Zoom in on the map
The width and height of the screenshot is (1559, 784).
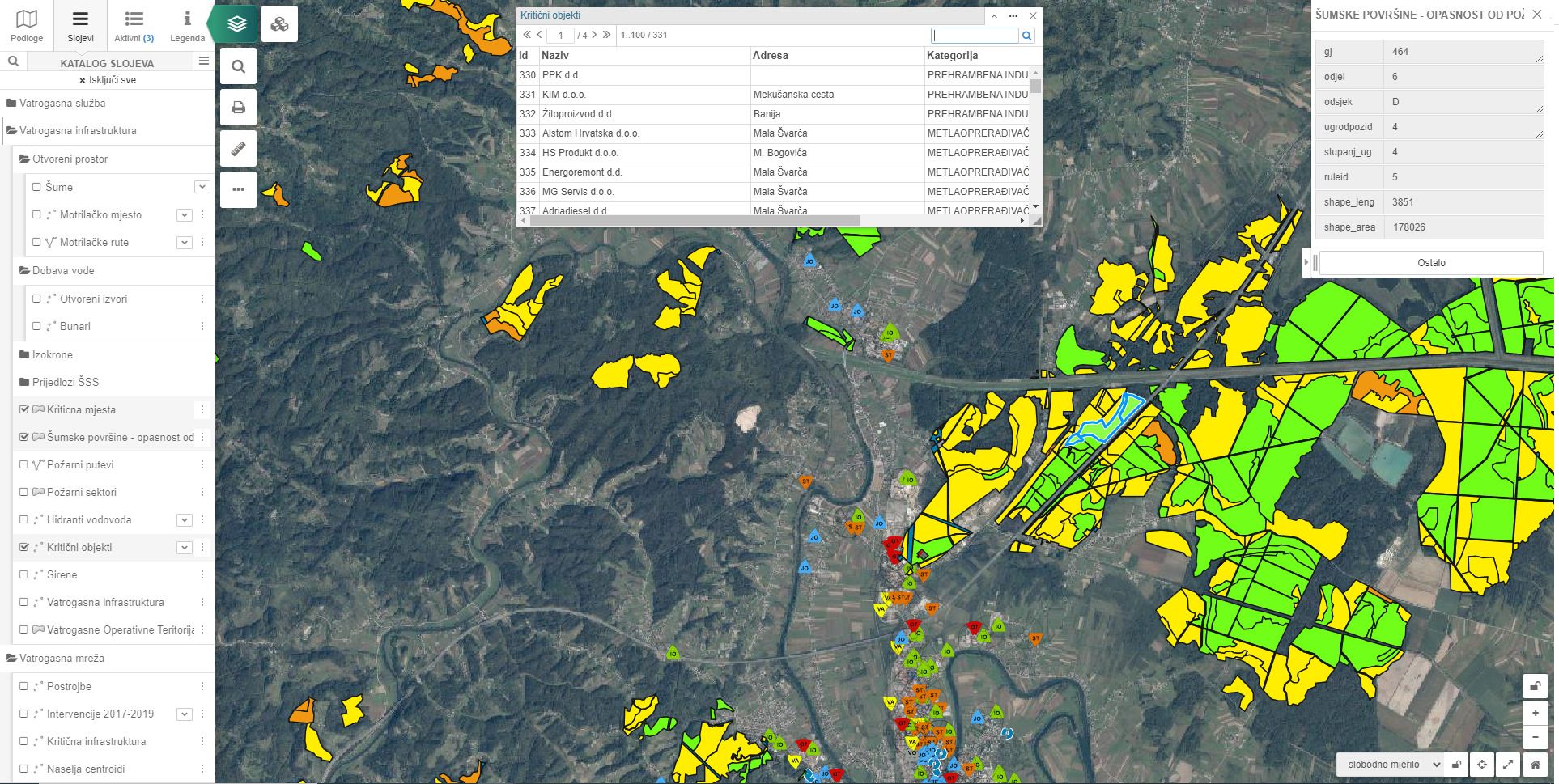point(1536,713)
